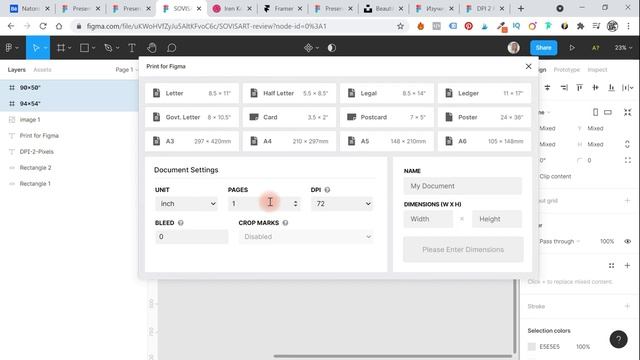Switch to the Framer browser tab
The width and height of the screenshot is (640, 360).
click(x=283, y=9)
